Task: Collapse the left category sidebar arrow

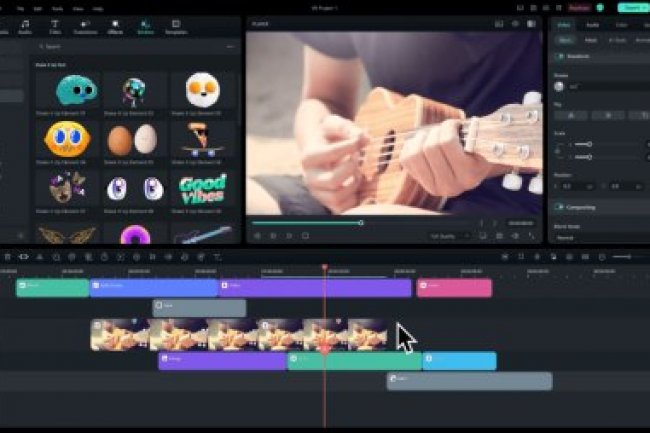Action: (21, 236)
